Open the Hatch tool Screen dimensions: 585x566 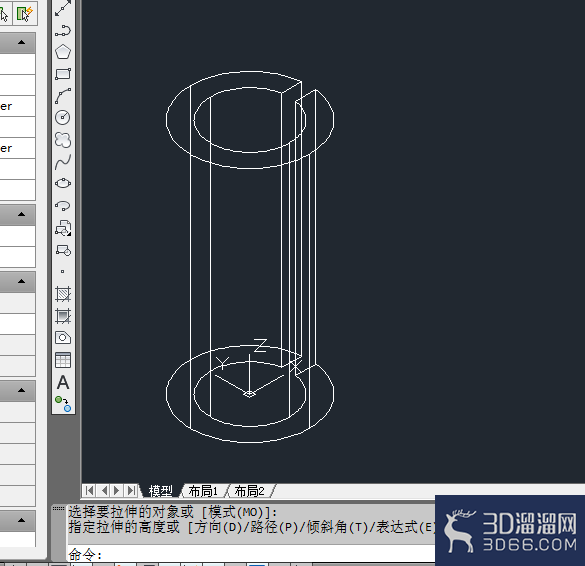click(x=63, y=294)
